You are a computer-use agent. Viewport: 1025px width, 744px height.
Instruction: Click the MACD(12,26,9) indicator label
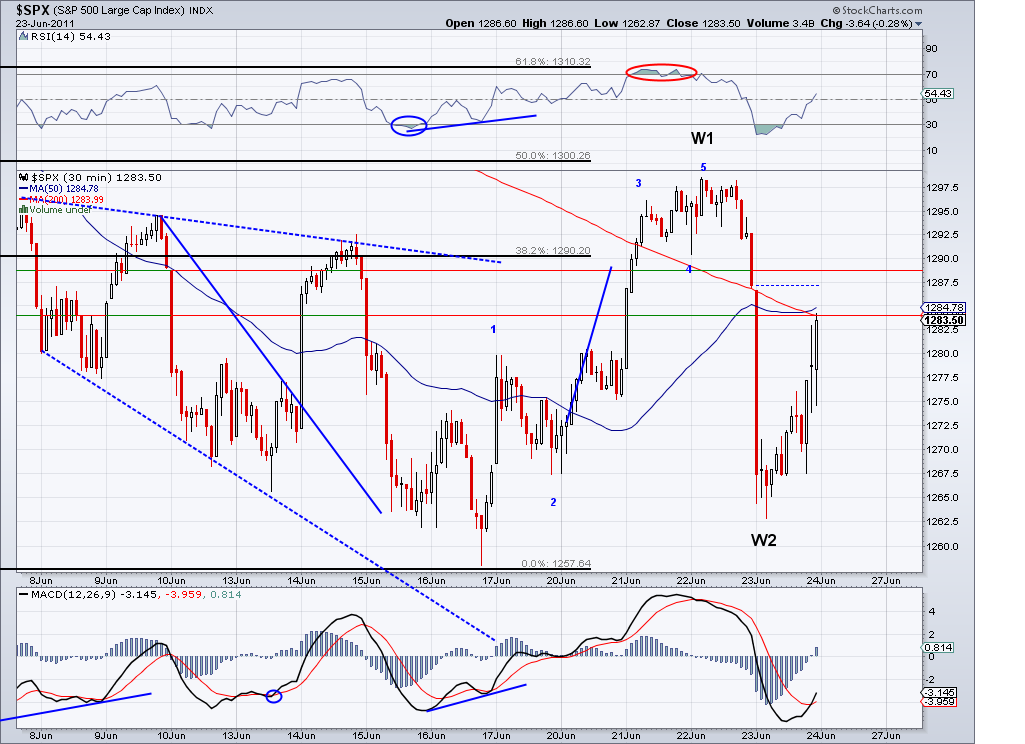coord(75,595)
